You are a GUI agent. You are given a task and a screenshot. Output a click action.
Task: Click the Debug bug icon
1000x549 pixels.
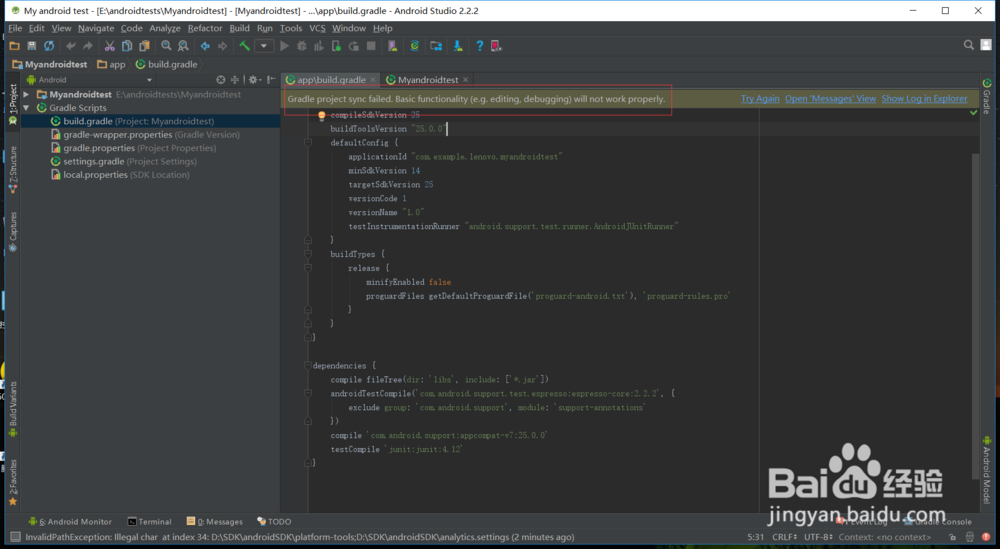click(302, 46)
